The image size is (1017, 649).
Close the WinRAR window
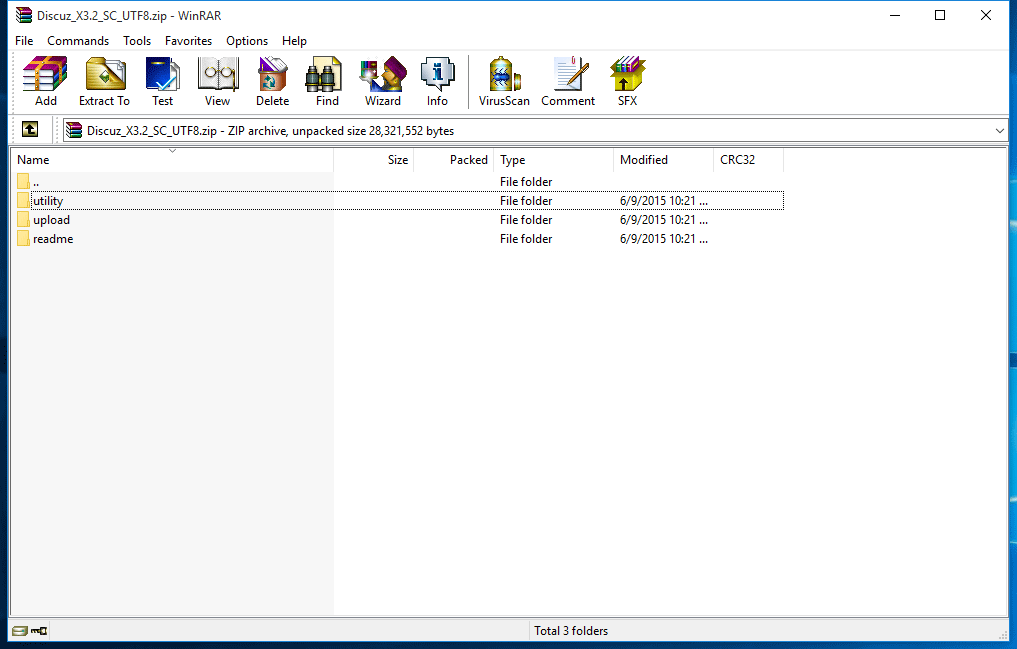click(986, 15)
